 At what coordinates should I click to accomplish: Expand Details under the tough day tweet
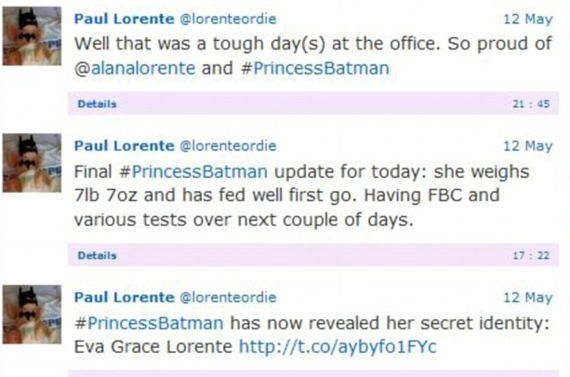pyautogui.click(x=97, y=104)
